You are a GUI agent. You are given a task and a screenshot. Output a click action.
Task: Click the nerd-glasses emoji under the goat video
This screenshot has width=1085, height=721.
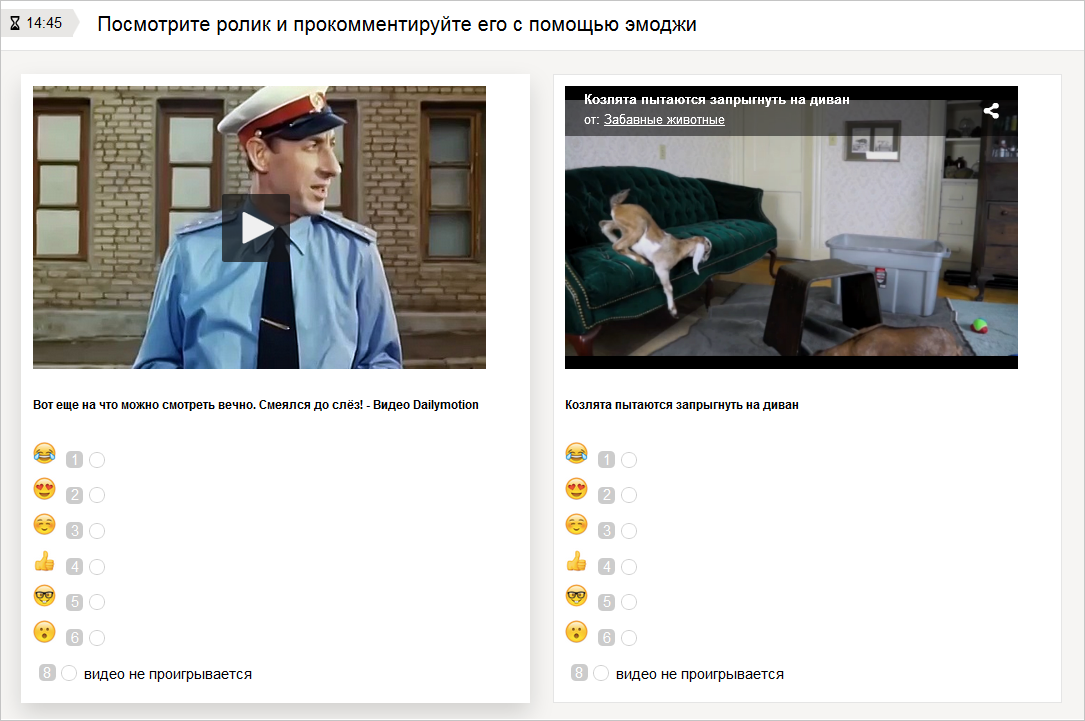(576, 596)
